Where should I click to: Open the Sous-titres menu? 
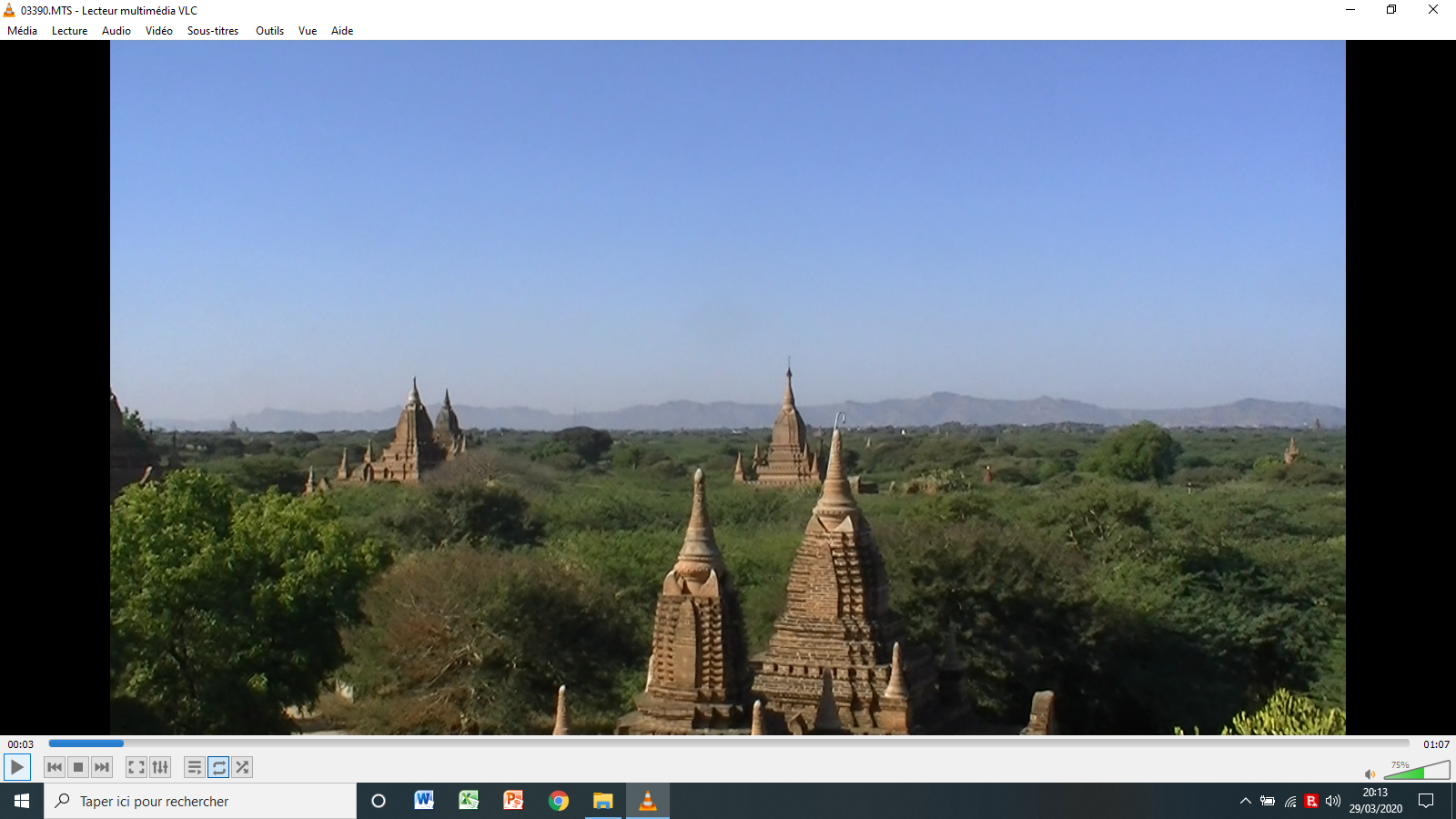tap(213, 31)
